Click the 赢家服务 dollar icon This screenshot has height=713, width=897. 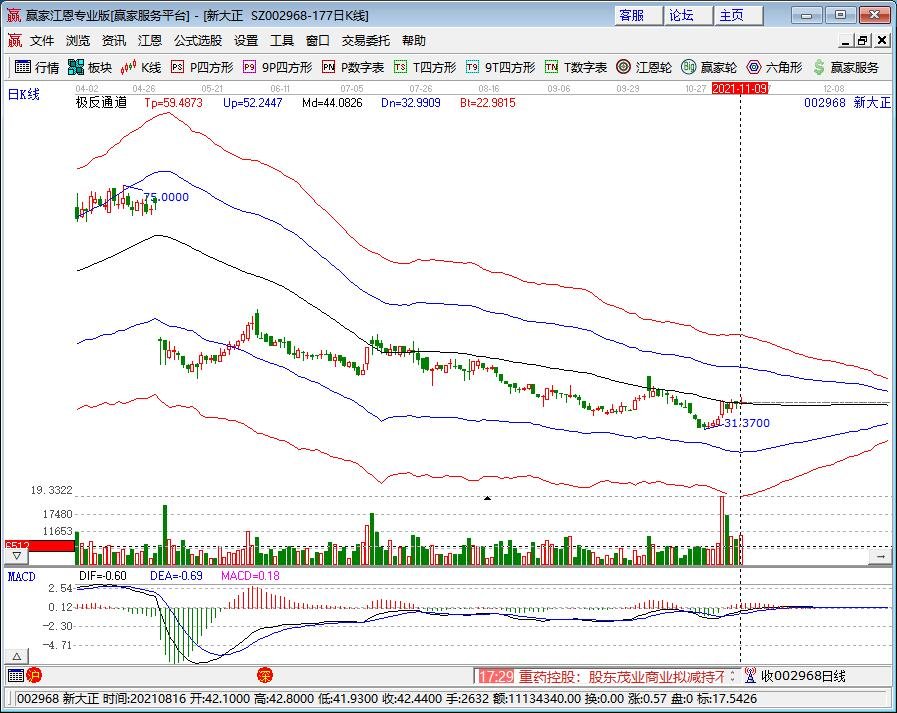pos(846,67)
